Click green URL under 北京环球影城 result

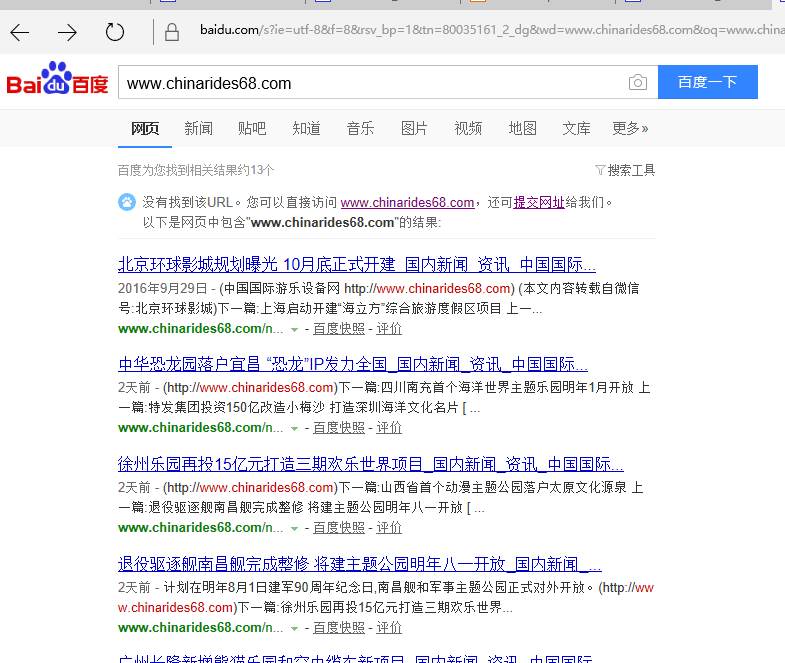coord(200,328)
